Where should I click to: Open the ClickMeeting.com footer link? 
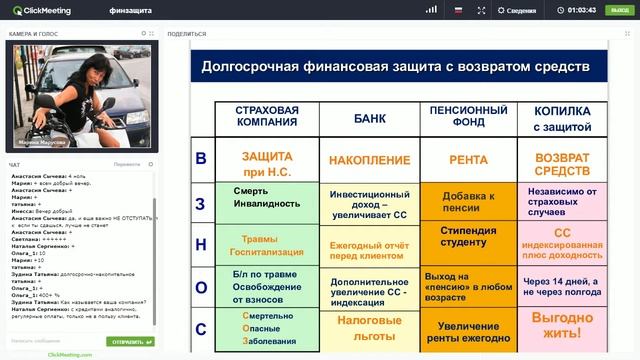tap(70, 355)
